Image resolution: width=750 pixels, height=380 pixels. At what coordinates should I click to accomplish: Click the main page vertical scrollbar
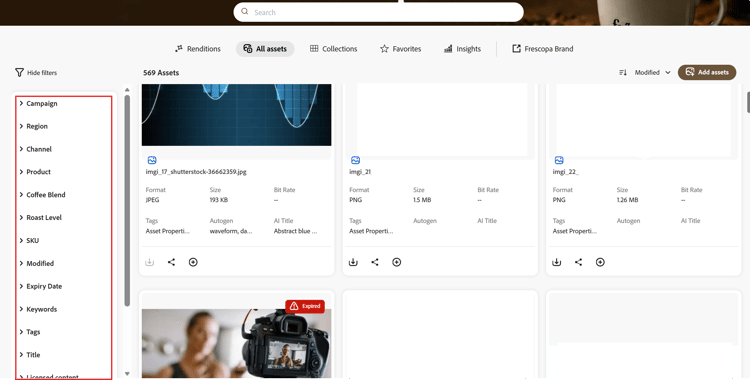[x=748, y=102]
